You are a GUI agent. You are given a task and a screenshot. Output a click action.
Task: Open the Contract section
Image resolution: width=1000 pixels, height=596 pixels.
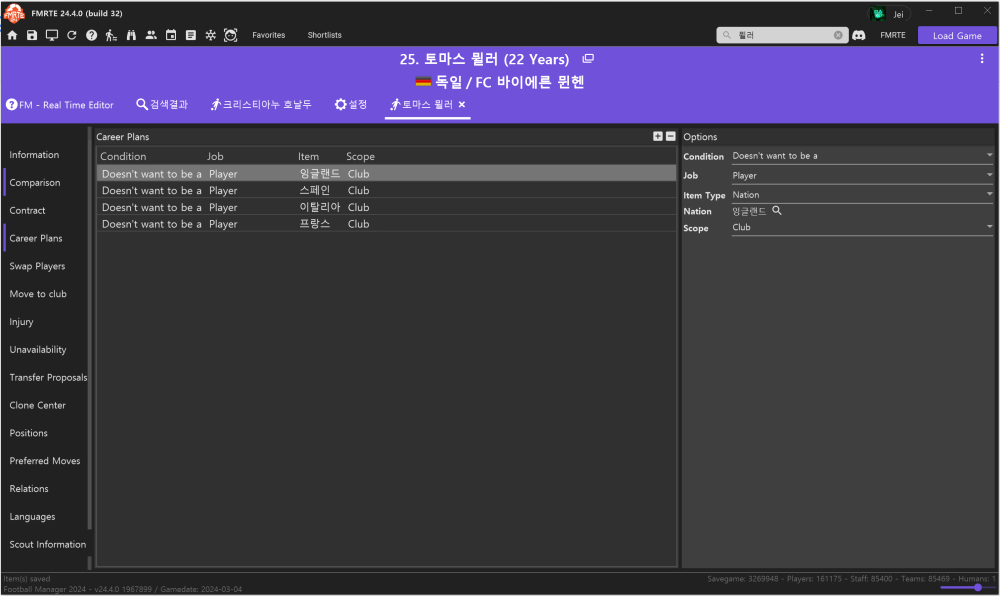pyautogui.click(x=27, y=210)
